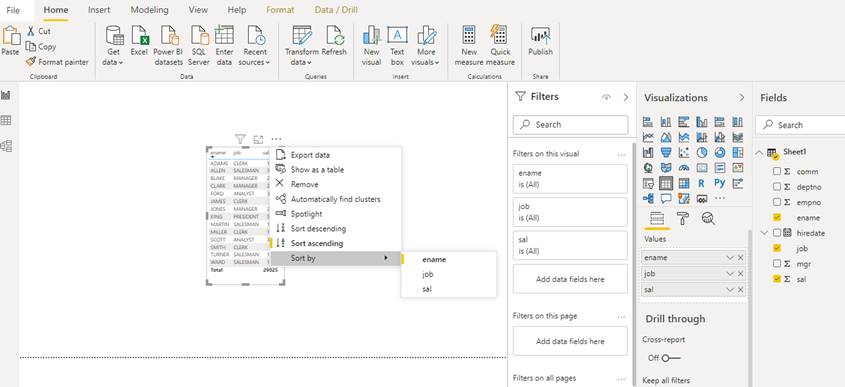Remove ename from Values with X
Screen dimensions: 845x387
click(740, 258)
